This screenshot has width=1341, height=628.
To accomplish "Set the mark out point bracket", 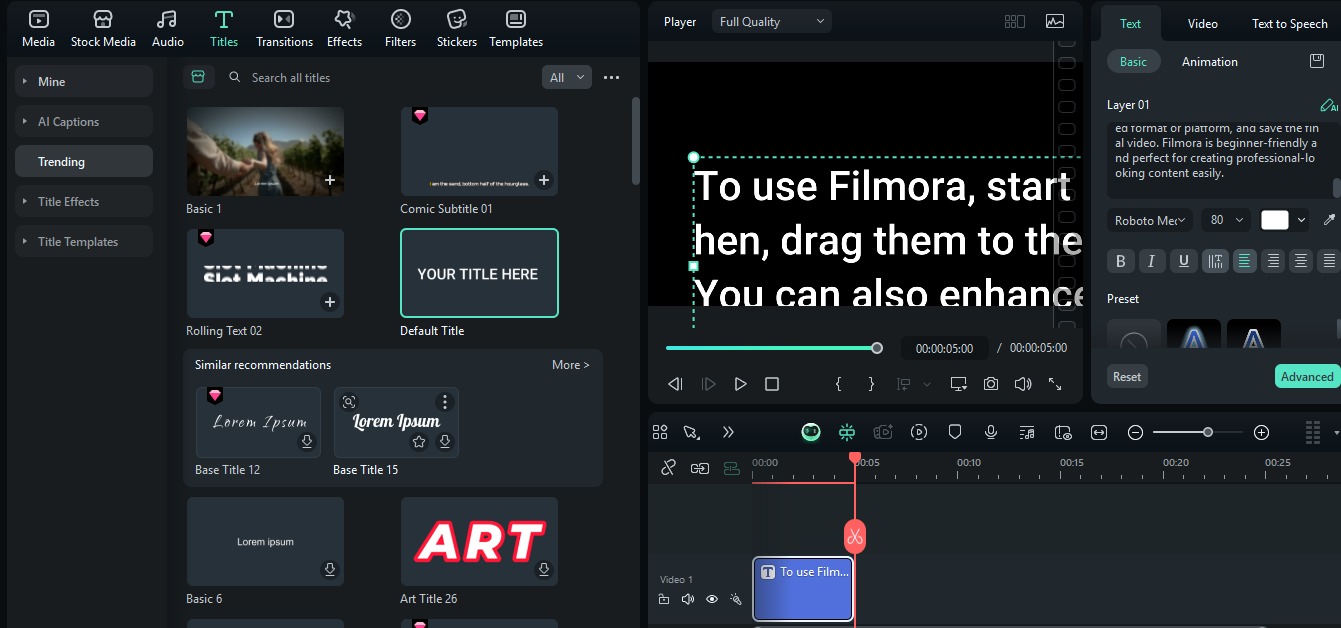I will [x=871, y=384].
